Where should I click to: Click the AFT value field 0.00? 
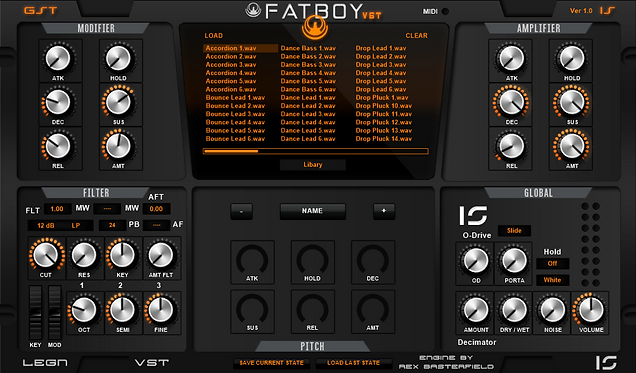pyautogui.click(x=156, y=209)
